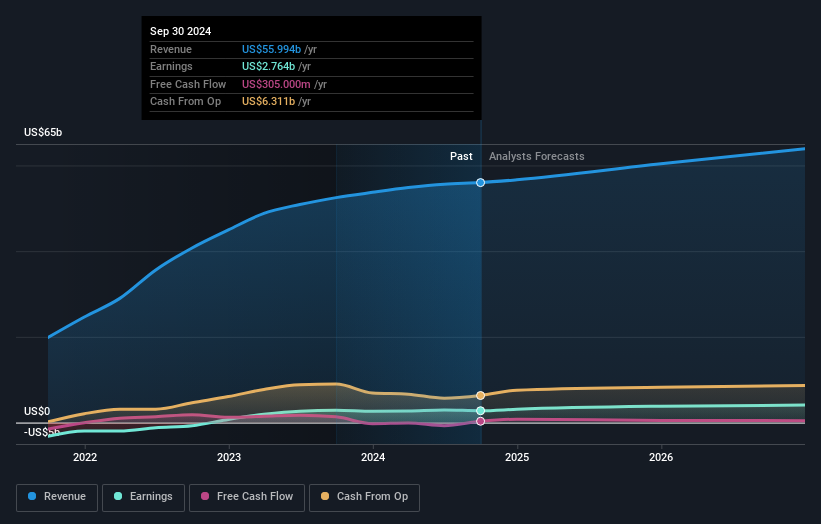This screenshot has height=524, width=821.
Task: Click the US$6.311b cash from op value
Action: (268, 102)
